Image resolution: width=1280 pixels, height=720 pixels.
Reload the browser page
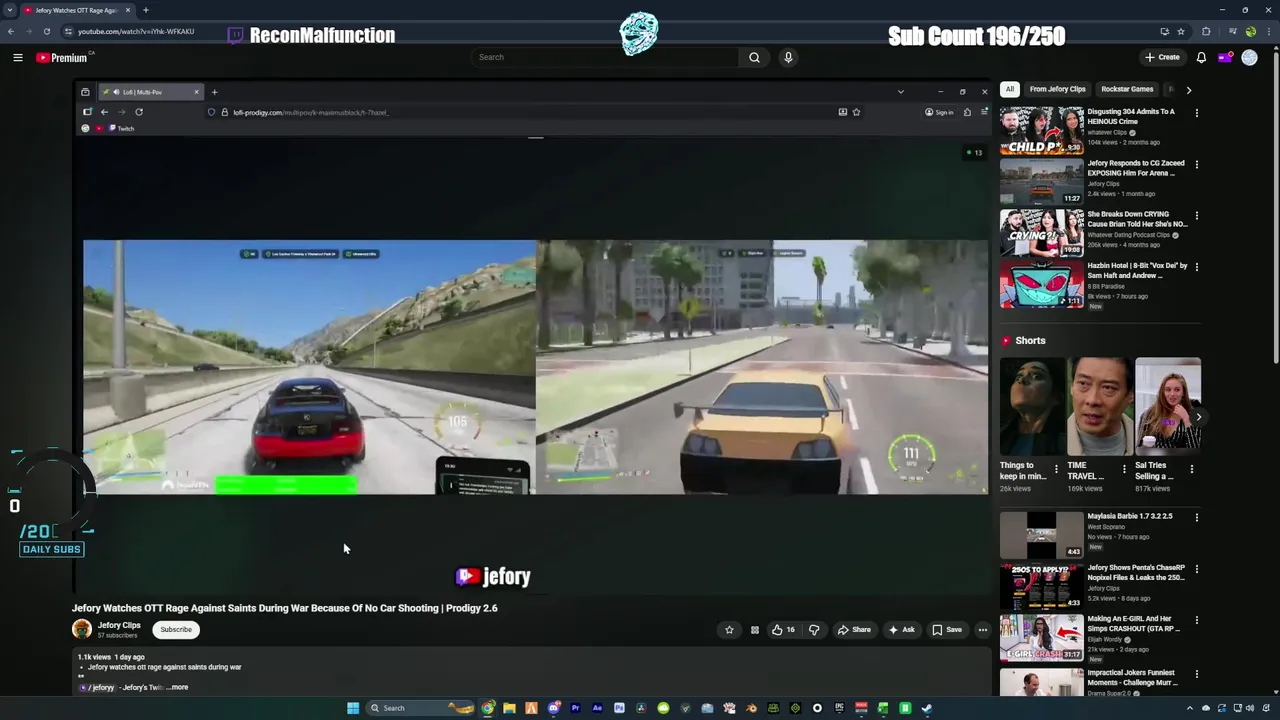coord(46,31)
